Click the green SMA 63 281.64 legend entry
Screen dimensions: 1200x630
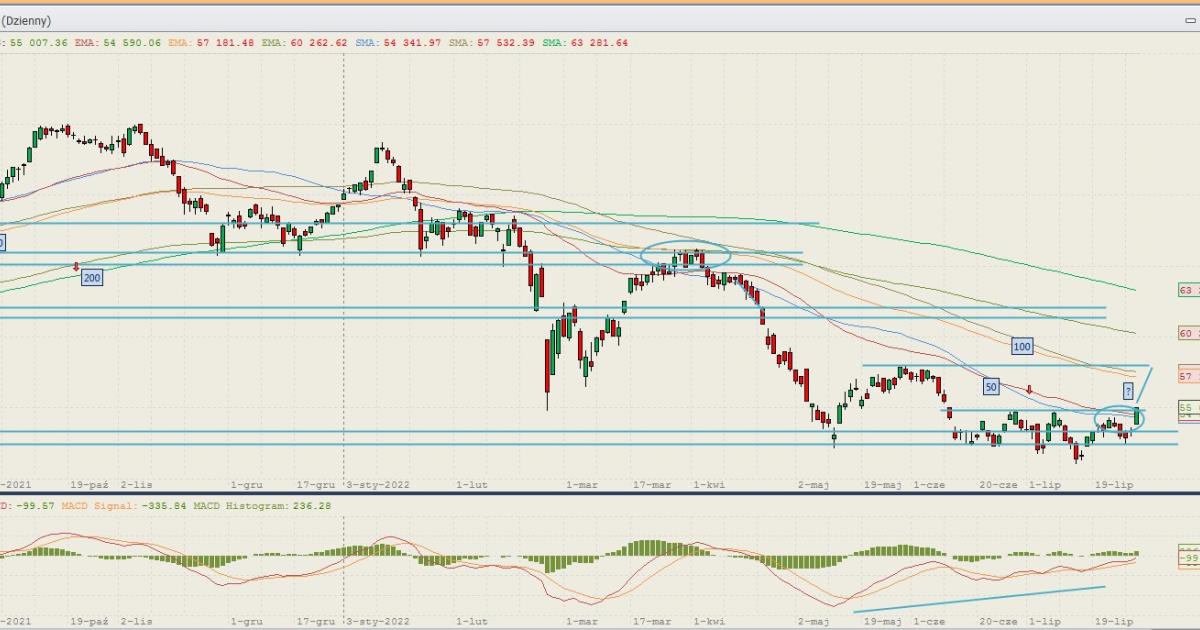[586, 43]
